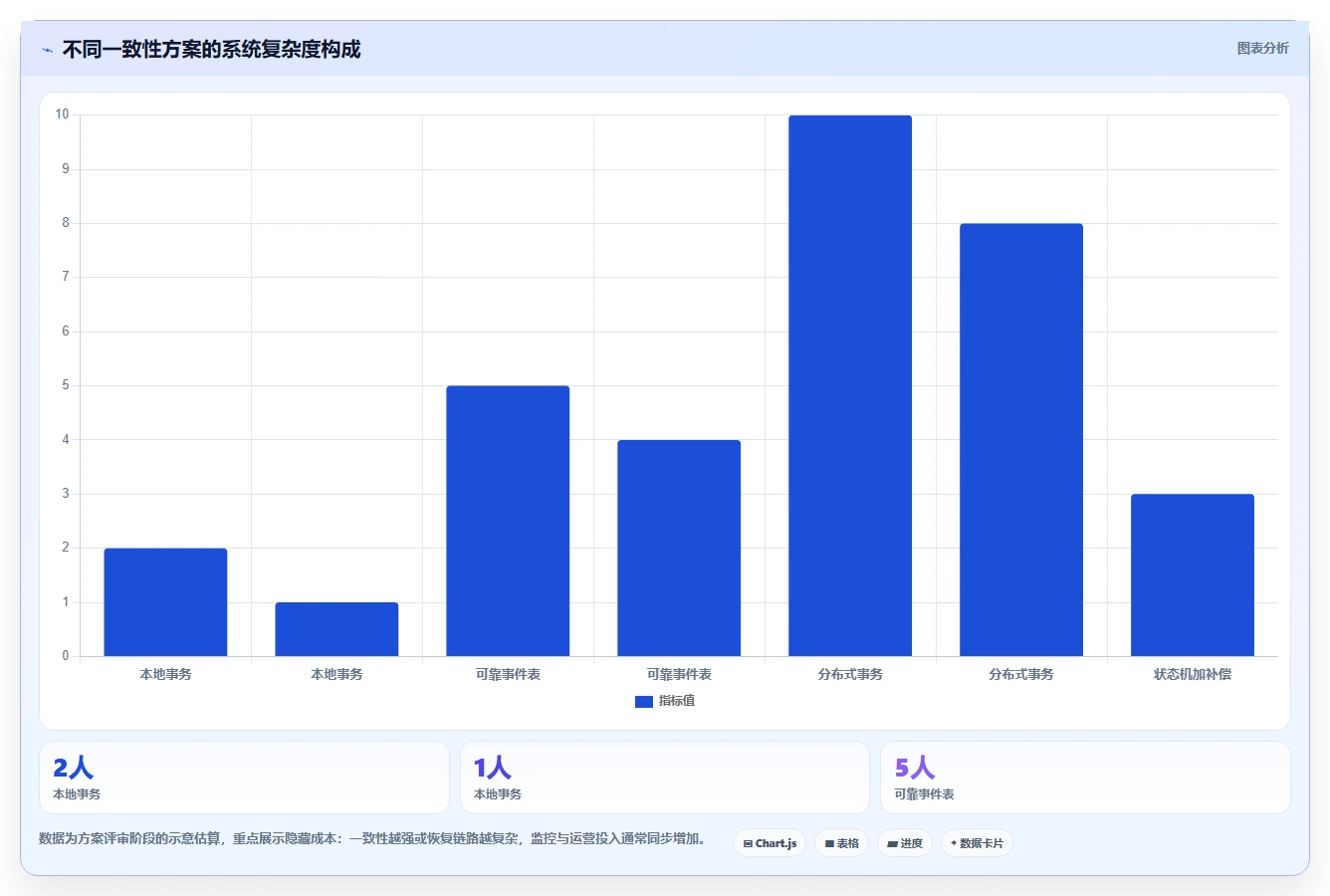This screenshot has height=896, width=1330.
Task: Click the y-axis tick label 7
Action: (x=66, y=277)
